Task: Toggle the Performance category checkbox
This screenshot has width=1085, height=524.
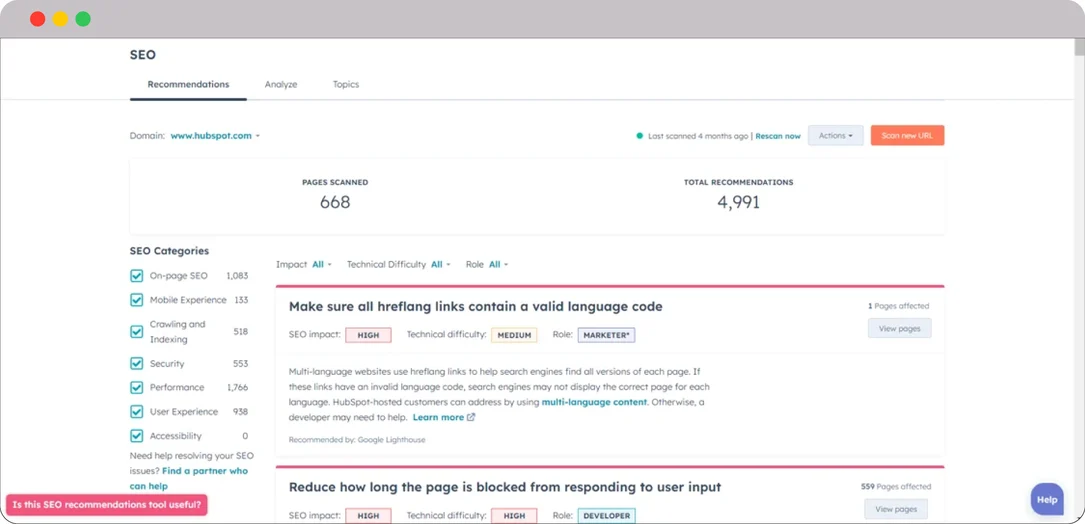Action: pos(136,388)
